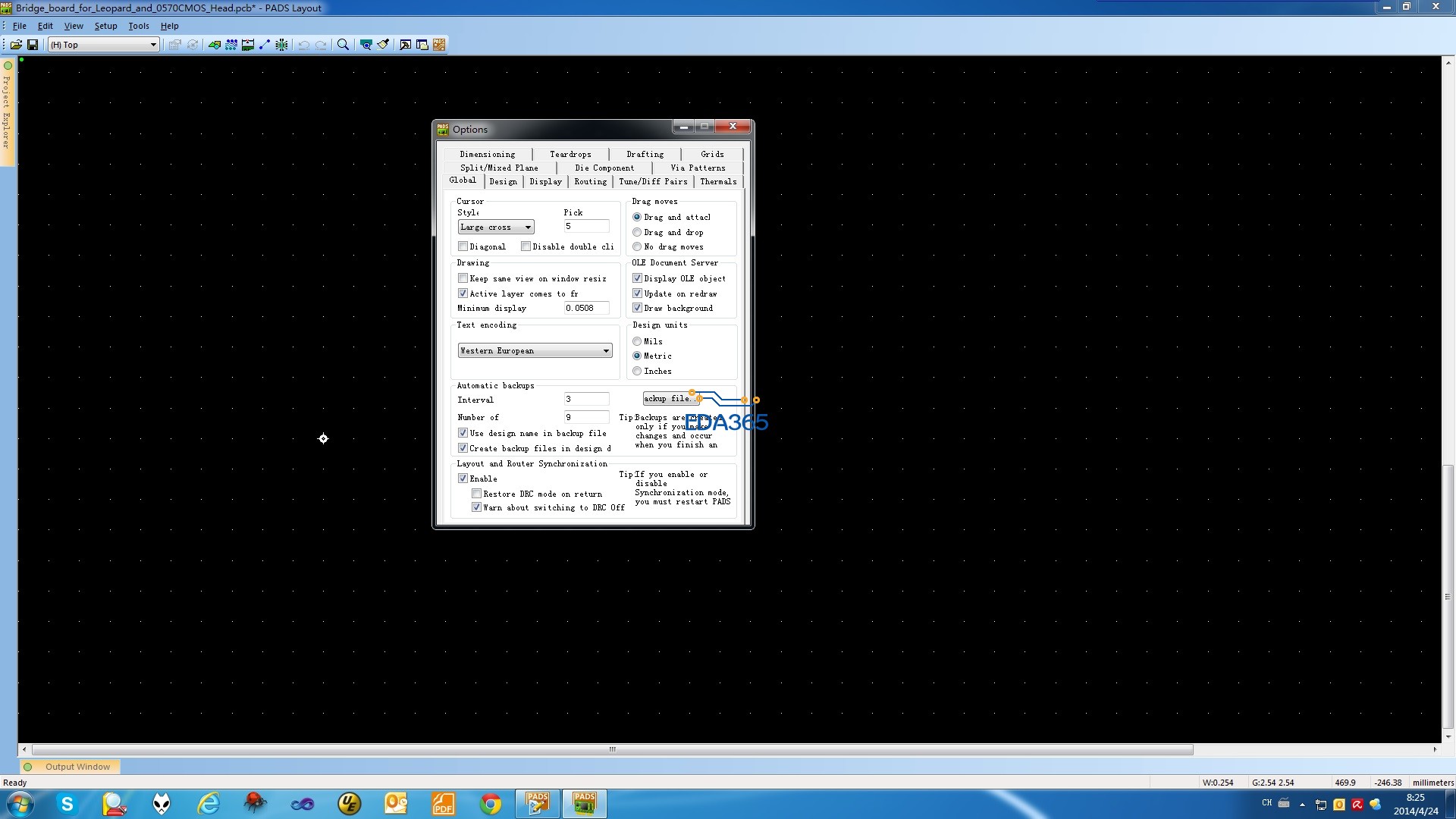Click the PADS Router icon in toolbar

click(439, 45)
